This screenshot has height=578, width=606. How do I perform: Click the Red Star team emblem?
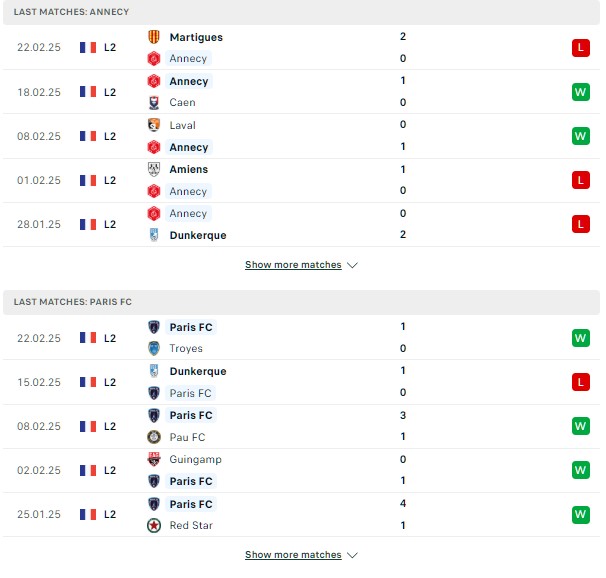pos(154,525)
